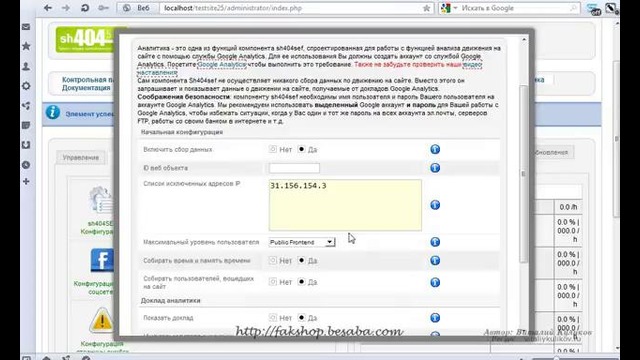Click the localhost address bar
Viewport: 640px width, 360px height.
(292, 8)
